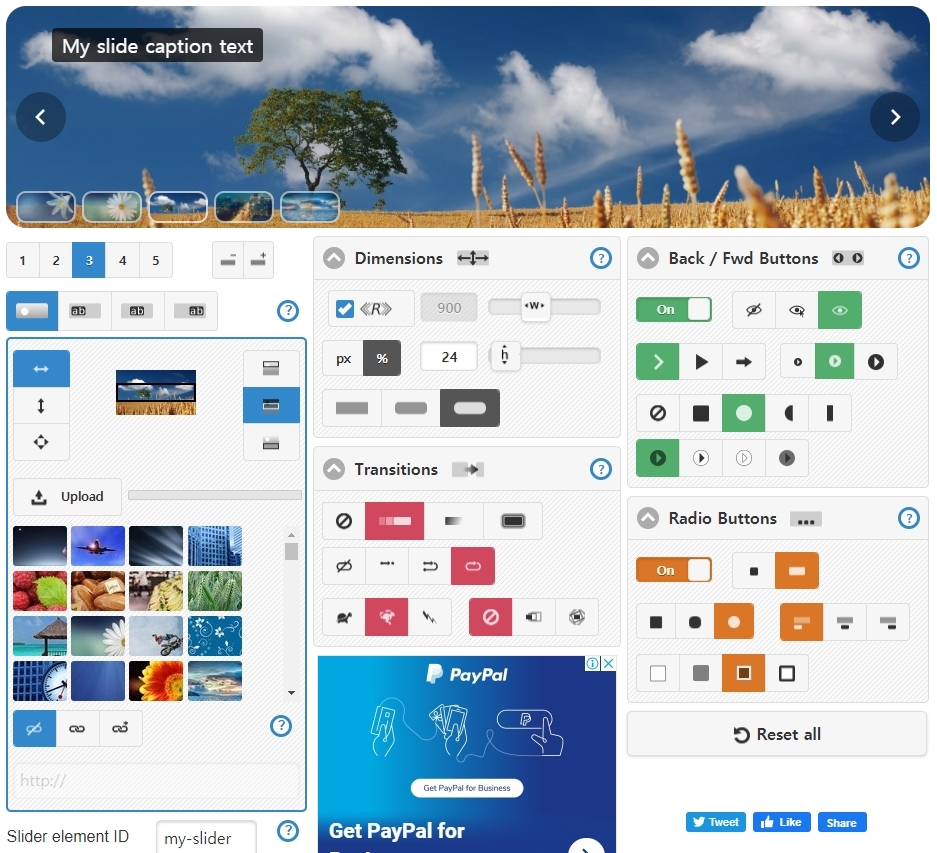Collapse the Transitions panel

334,469
